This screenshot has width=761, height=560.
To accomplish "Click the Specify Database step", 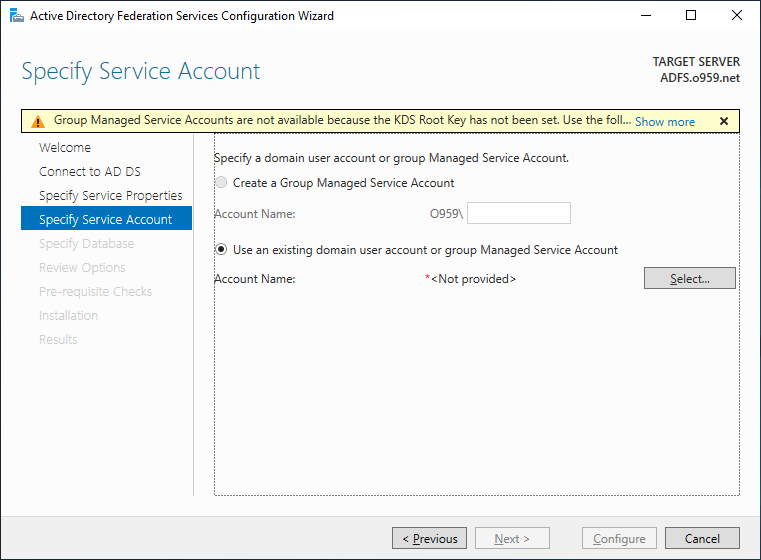I will coord(86,244).
